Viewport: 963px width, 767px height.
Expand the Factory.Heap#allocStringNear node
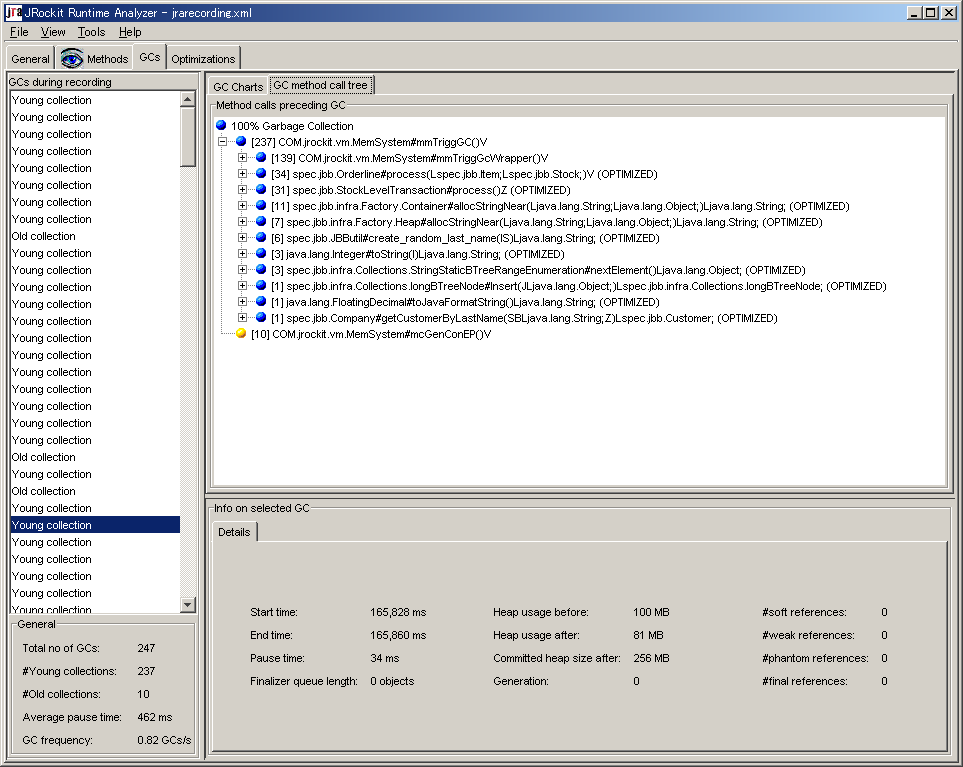point(243,222)
